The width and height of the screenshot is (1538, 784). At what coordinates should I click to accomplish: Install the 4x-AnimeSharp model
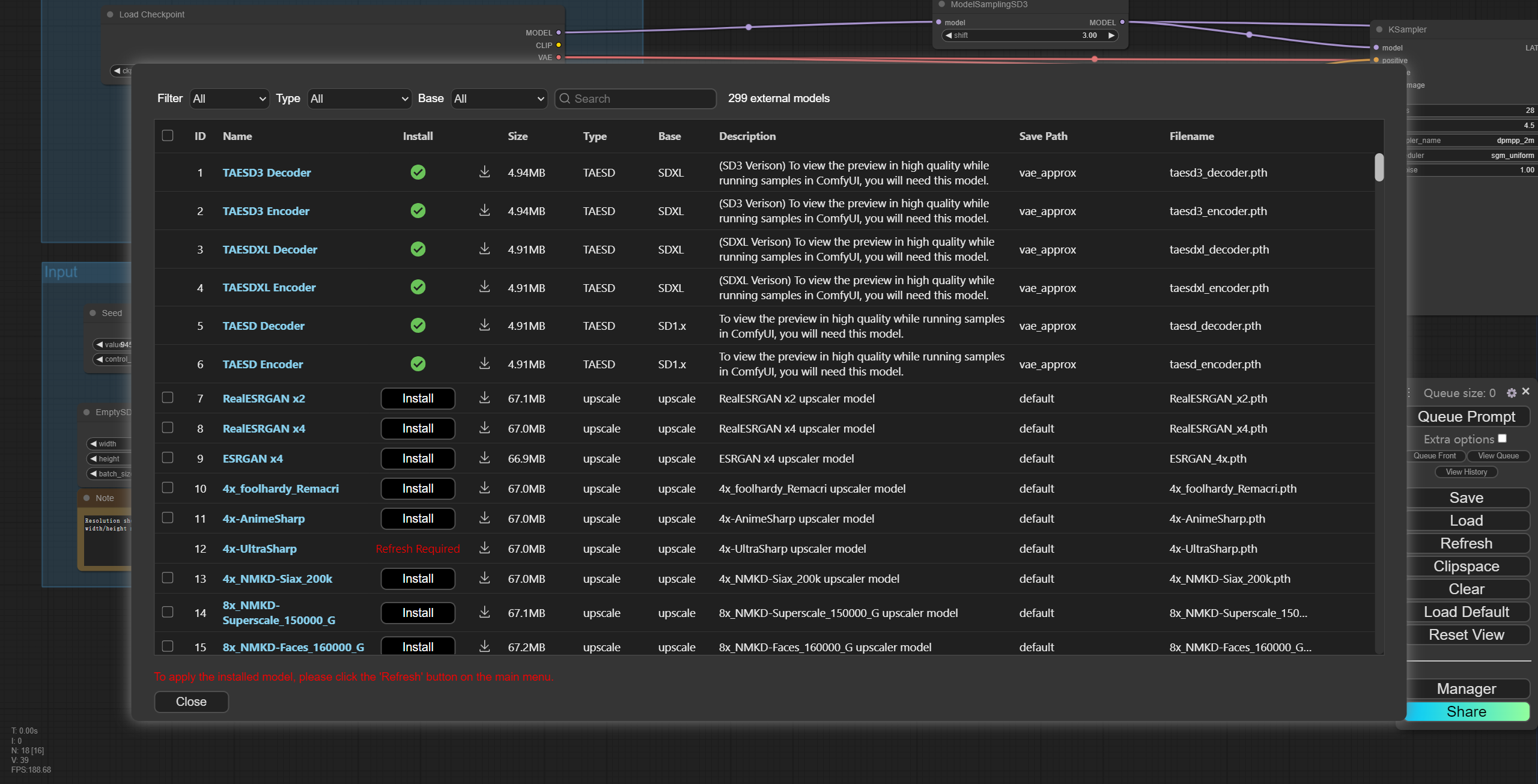click(418, 518)
